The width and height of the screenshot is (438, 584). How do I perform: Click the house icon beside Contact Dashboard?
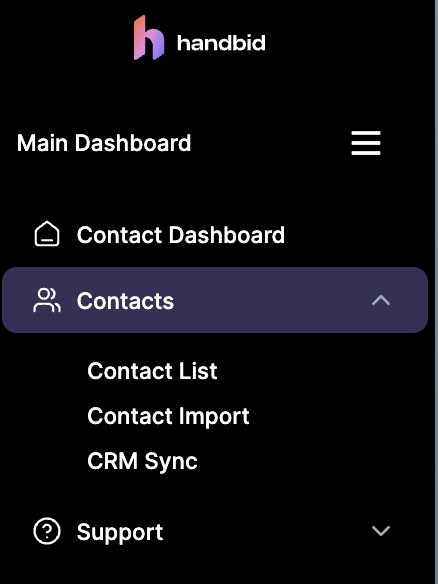47,234
